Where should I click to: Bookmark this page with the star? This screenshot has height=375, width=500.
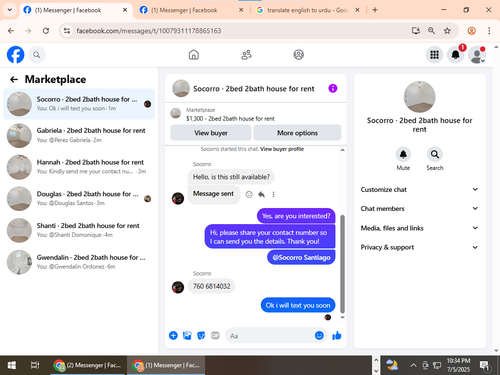tap(447, 31)
